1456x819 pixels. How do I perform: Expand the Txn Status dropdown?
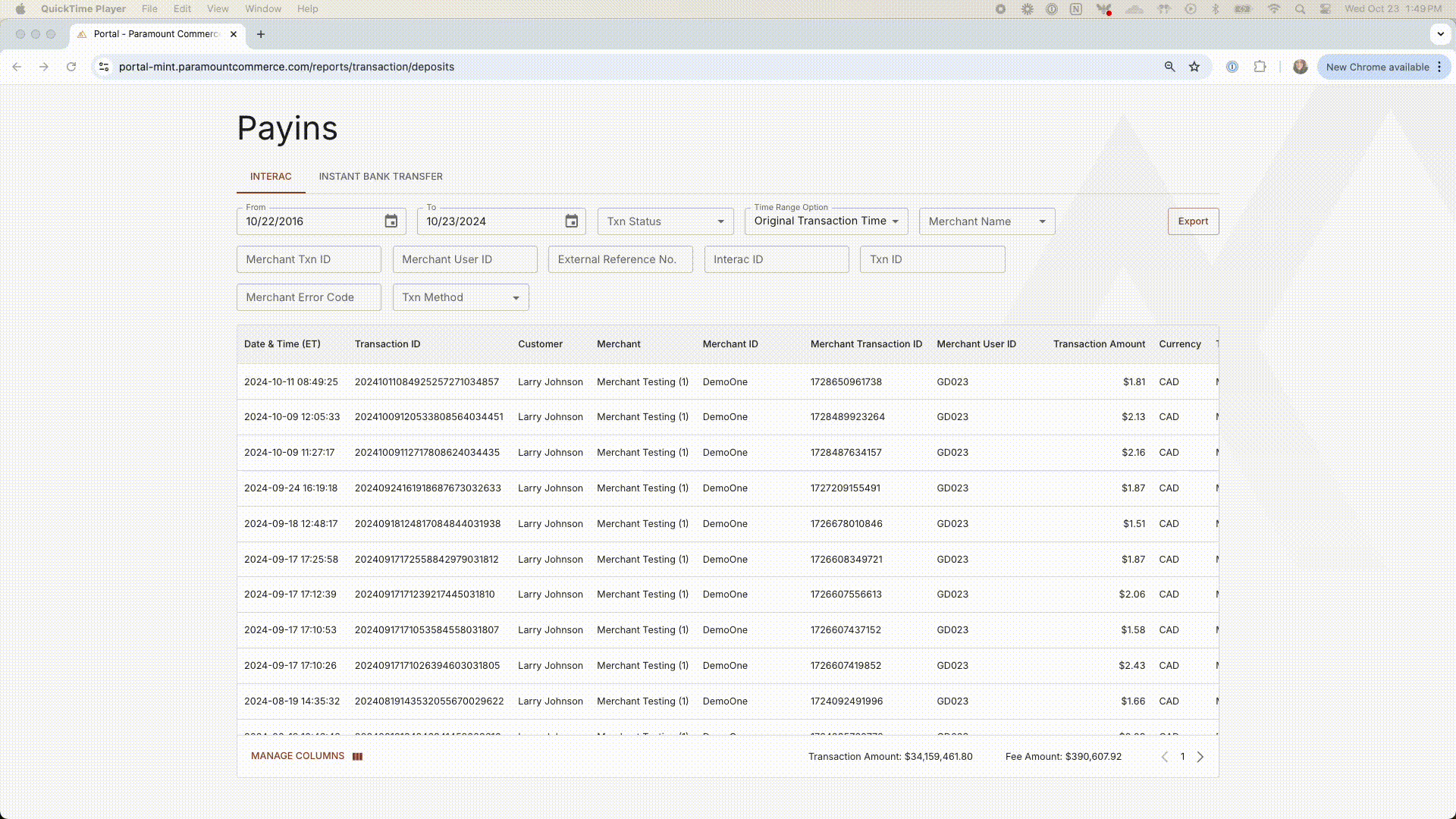click(665, 221)
